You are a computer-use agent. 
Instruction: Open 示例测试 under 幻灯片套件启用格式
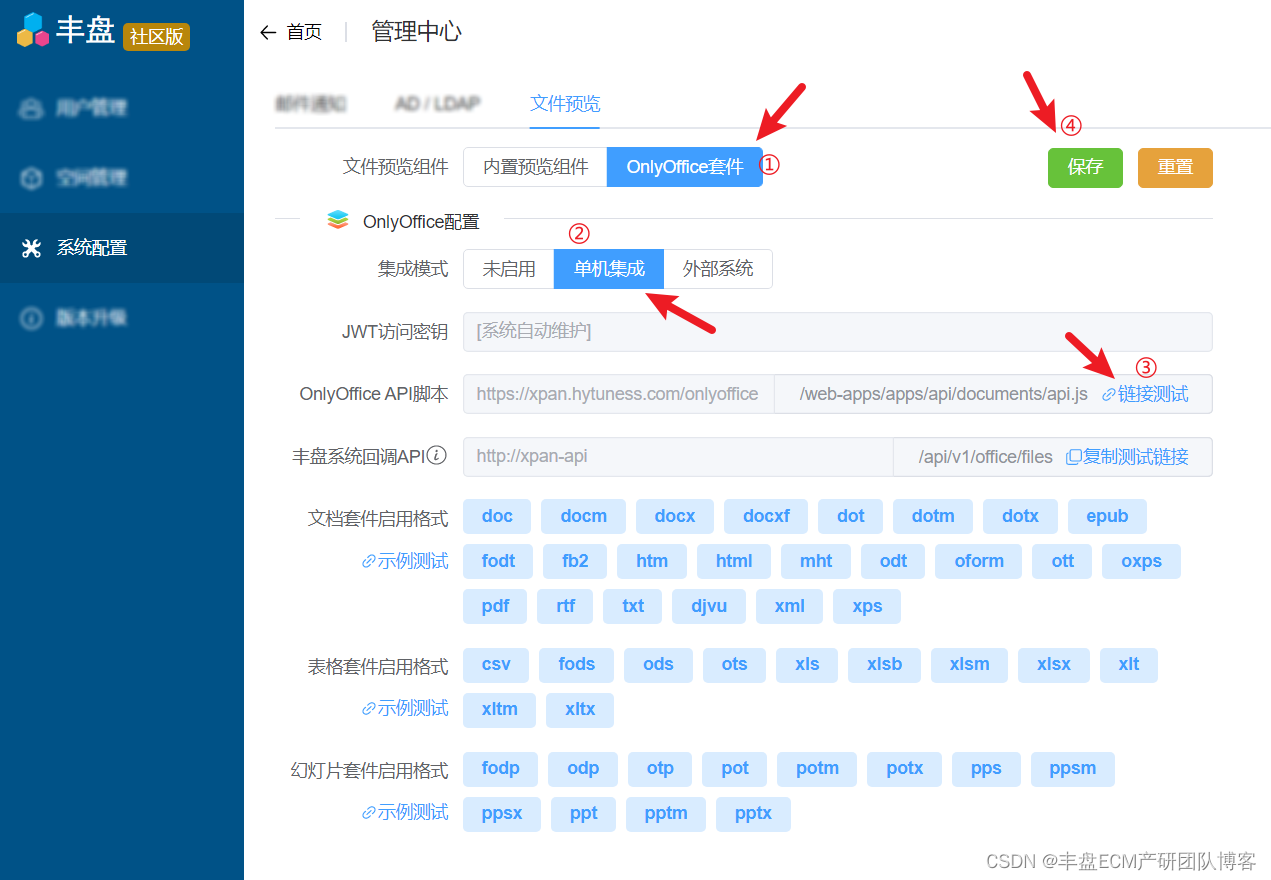(x=405, y=812)
